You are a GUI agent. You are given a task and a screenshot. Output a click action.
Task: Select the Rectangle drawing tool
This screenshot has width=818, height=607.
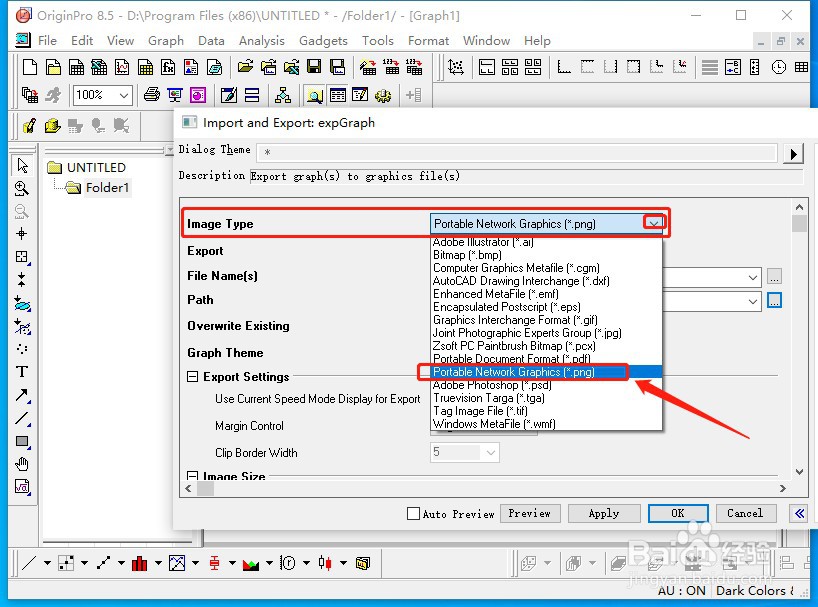(21, 441)
